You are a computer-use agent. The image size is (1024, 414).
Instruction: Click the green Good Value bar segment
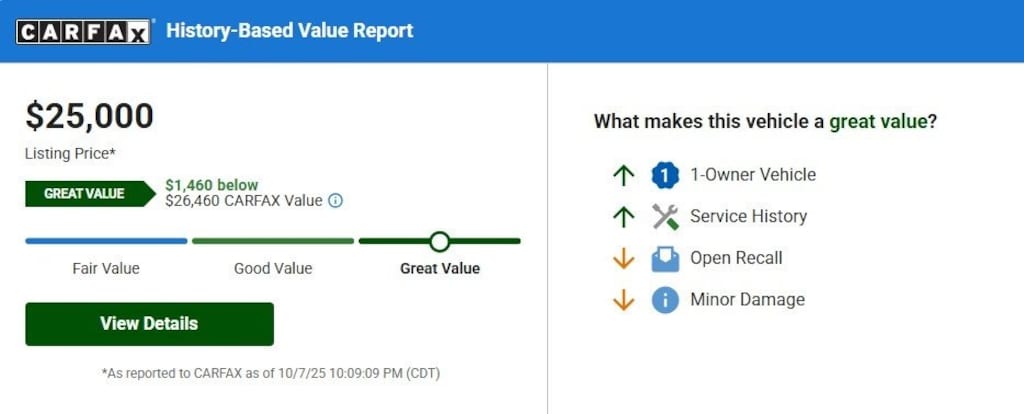273,241
